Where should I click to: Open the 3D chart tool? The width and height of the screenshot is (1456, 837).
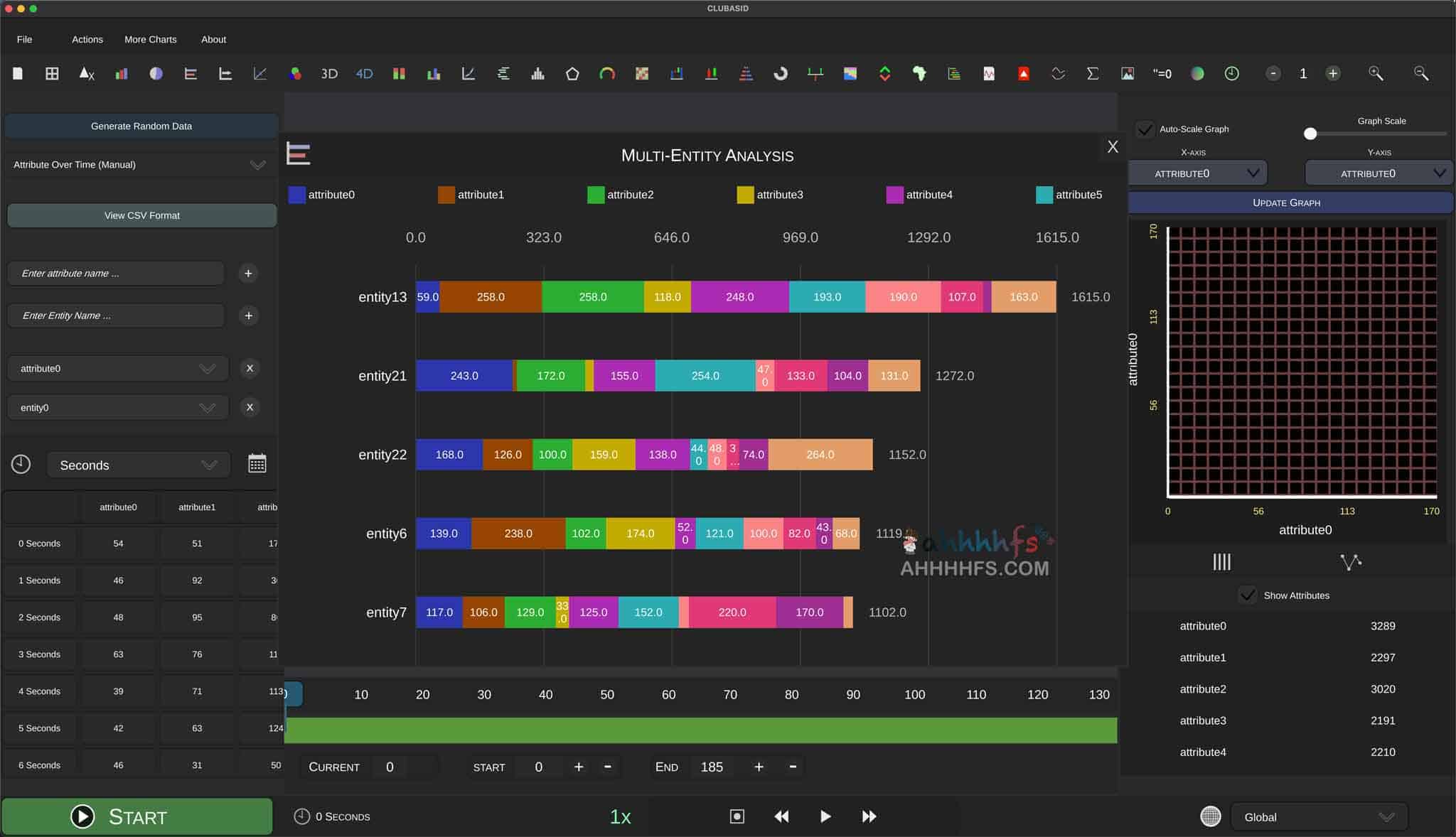point(329,73)
